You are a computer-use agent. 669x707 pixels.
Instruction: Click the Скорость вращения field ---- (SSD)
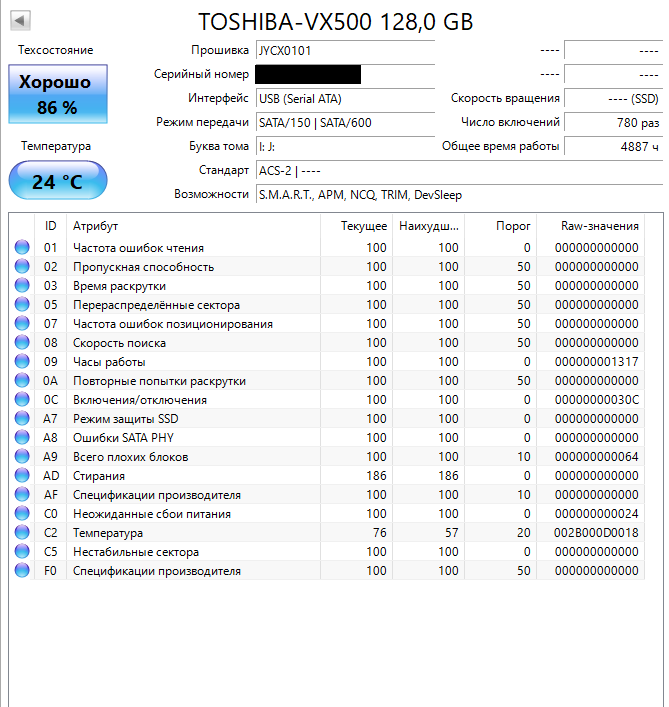614,98
